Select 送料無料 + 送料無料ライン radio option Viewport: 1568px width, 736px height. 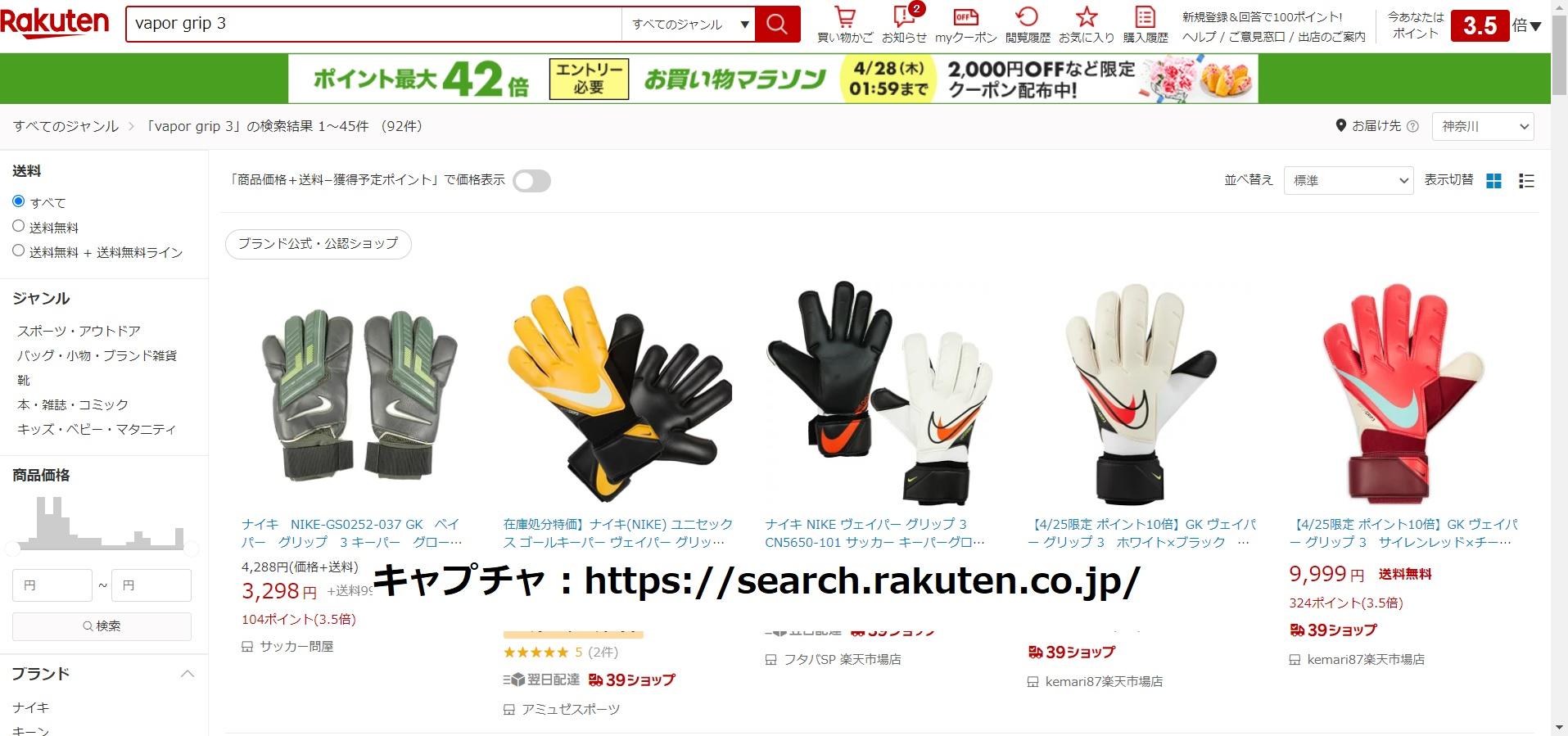pyautogui.click(x=19, y=251)
